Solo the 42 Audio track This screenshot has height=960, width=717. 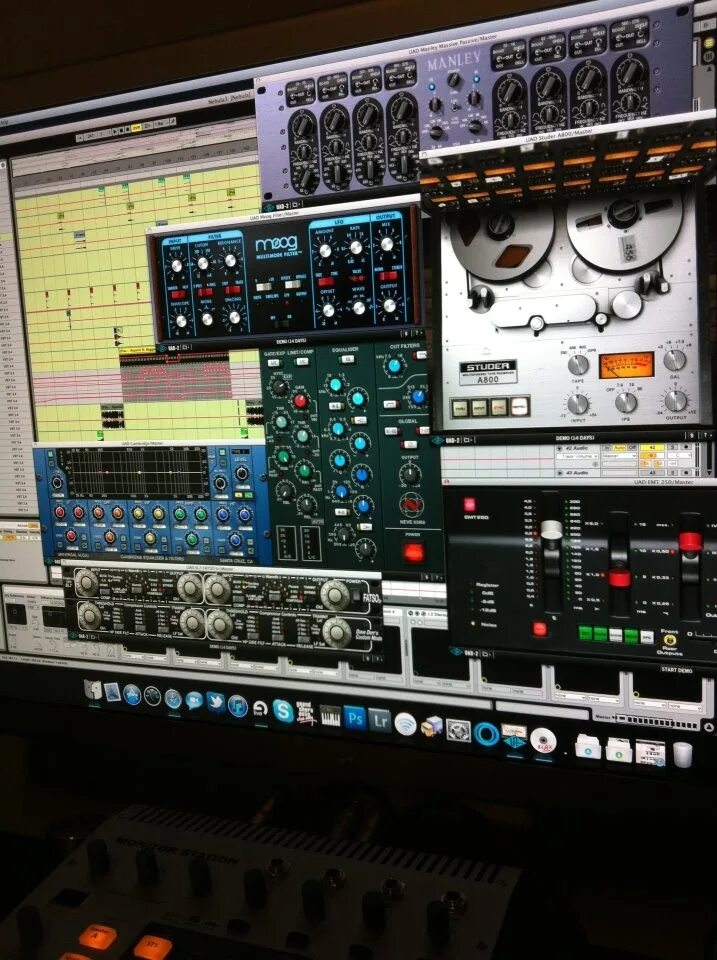(x=672, y=448)
